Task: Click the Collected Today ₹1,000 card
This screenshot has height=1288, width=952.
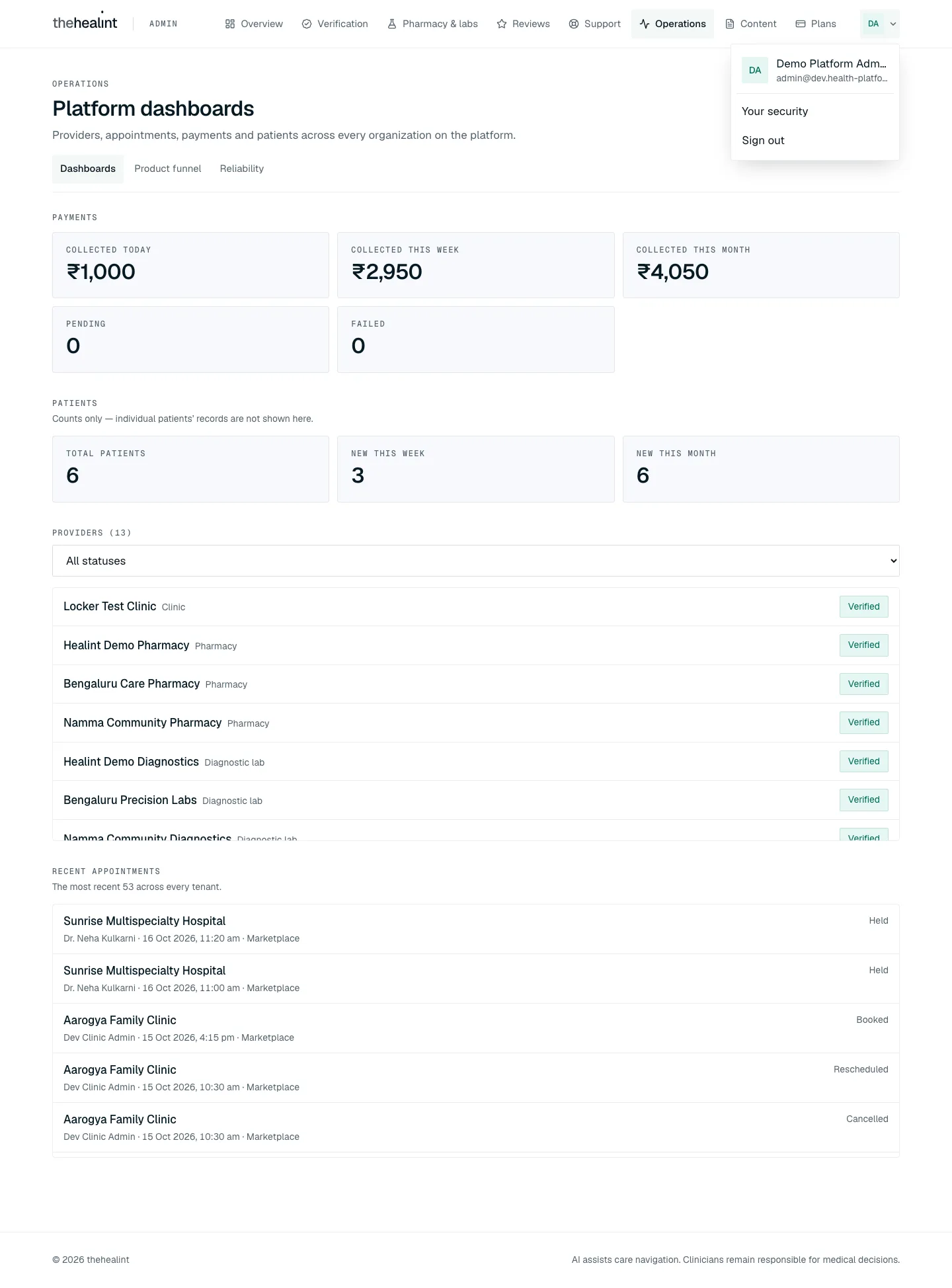Action: pos(190,265)
